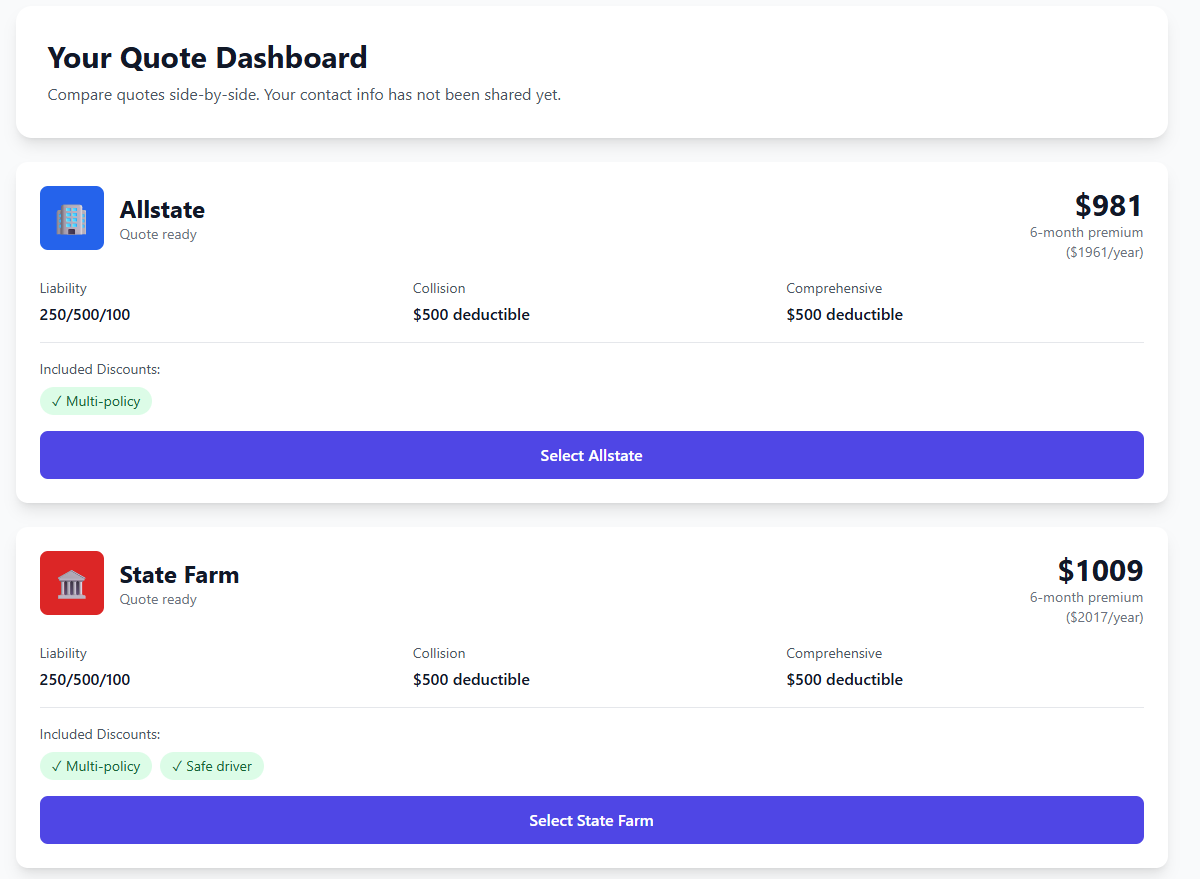This screenshot has width=1200, height=879.
Task: Click the Quote ready status under State Farm
Action: [158, 600]
